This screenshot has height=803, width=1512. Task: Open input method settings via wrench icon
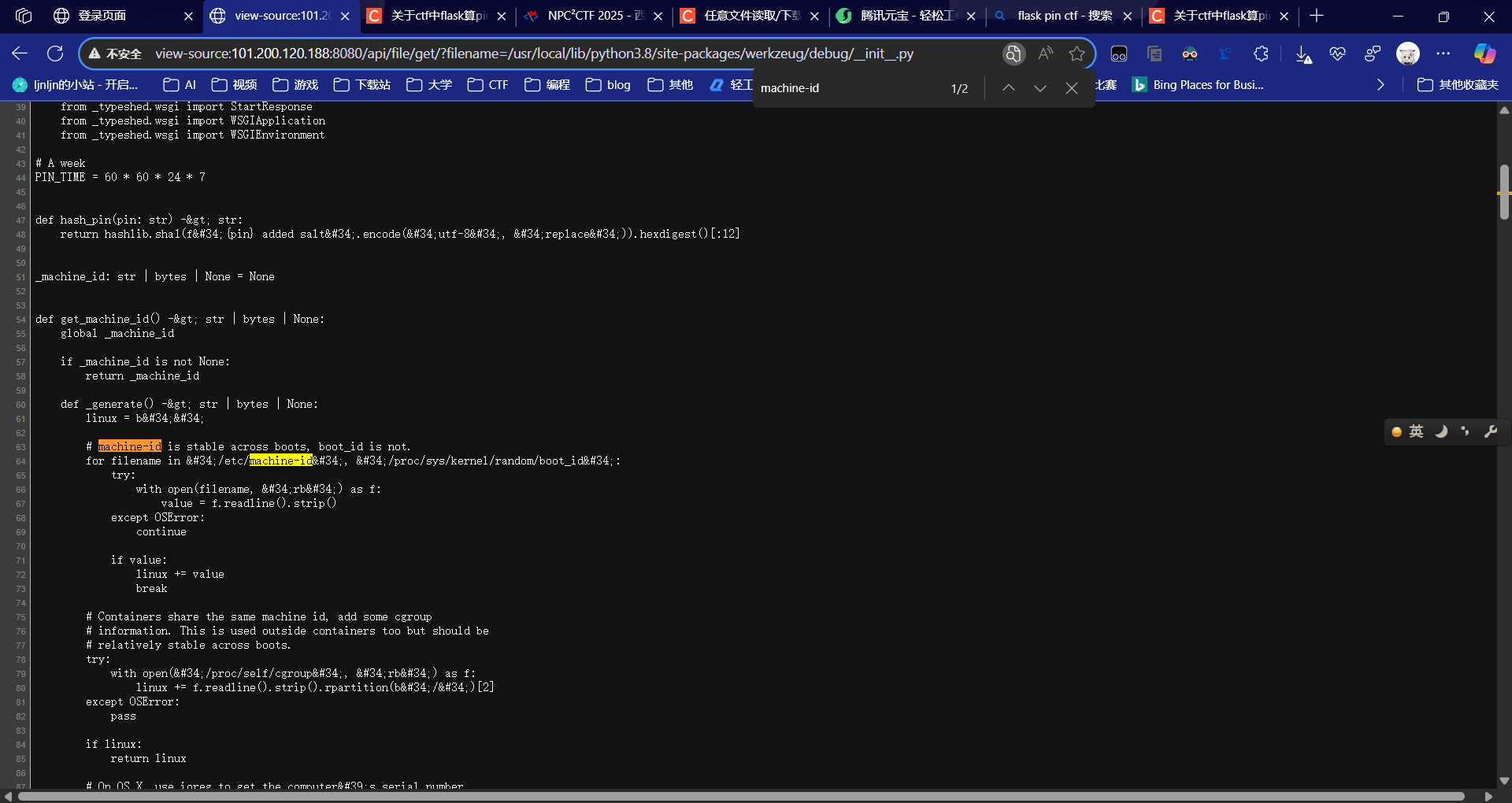(1492, 431)
